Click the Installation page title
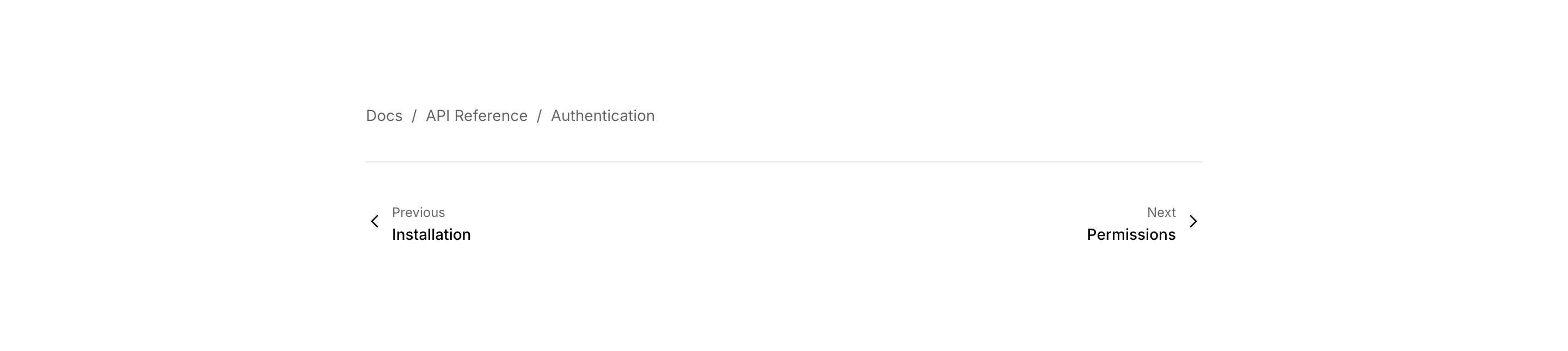The height and width of the screenshot is (351, 1568). (431, 234)
